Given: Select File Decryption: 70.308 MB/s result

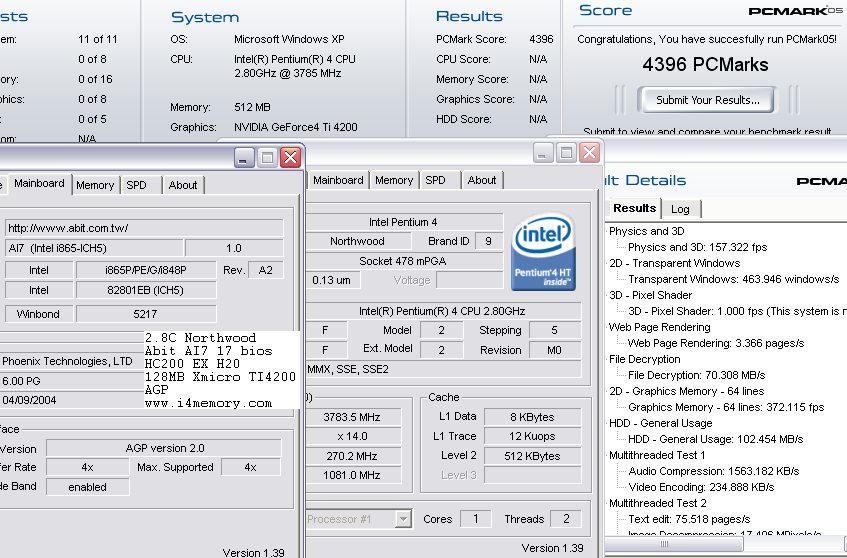Looking at the screenshot, I should 696,375.
